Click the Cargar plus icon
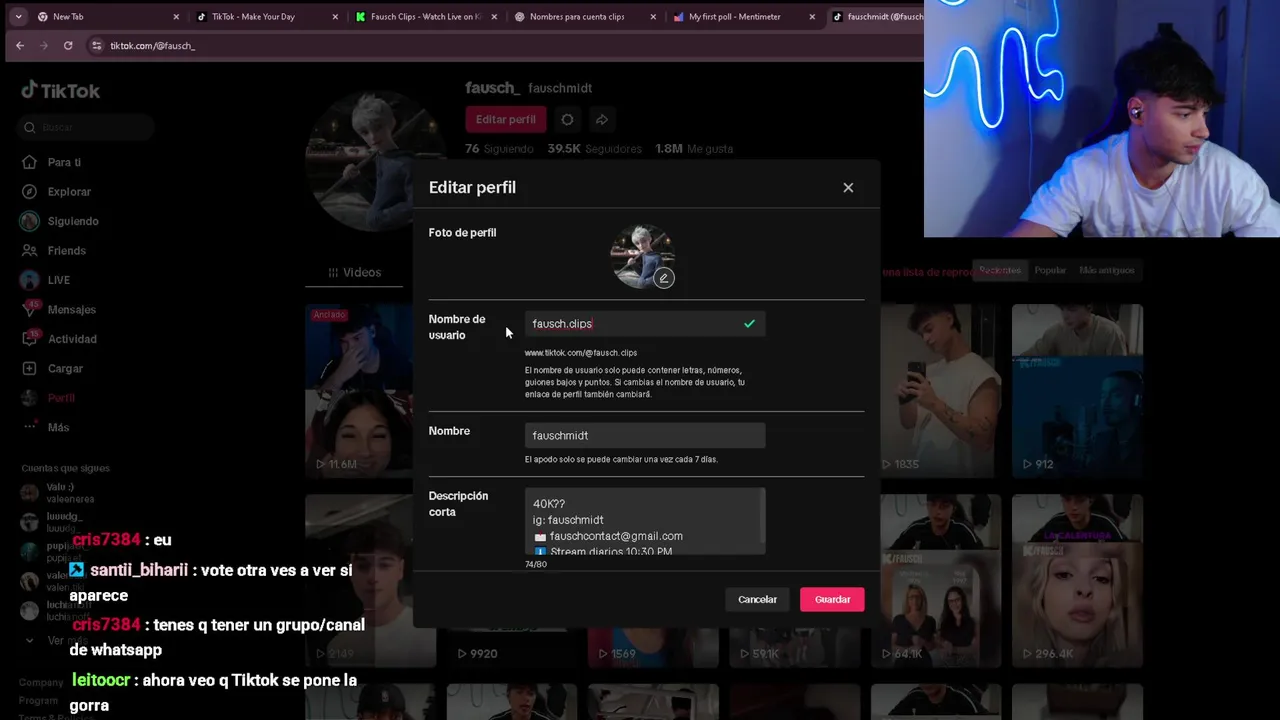 pyautogui.click(x=29, y=368)
